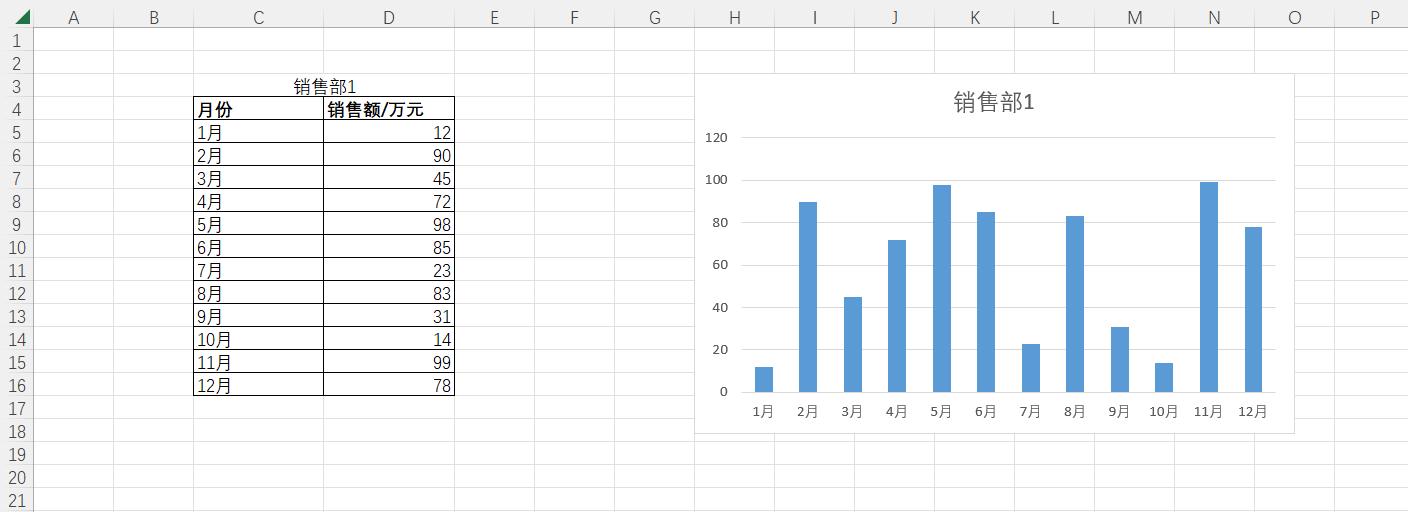The image size is (1408, 512).
Task: Select the cell containing 3月 in table
Action: pyautogui.click(x=258, y=178)
